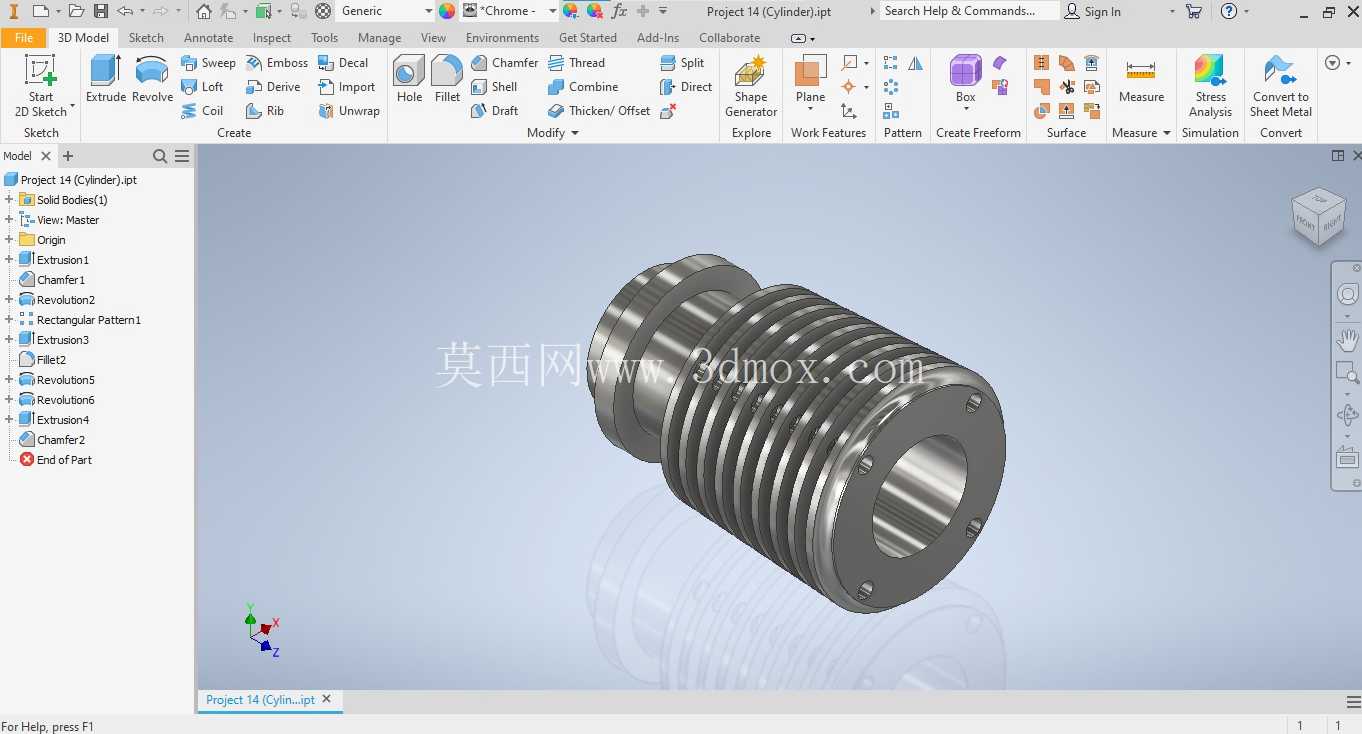Switch to the Annotate tab
The height and width of the screenshot is (734, 1362).
208,38
